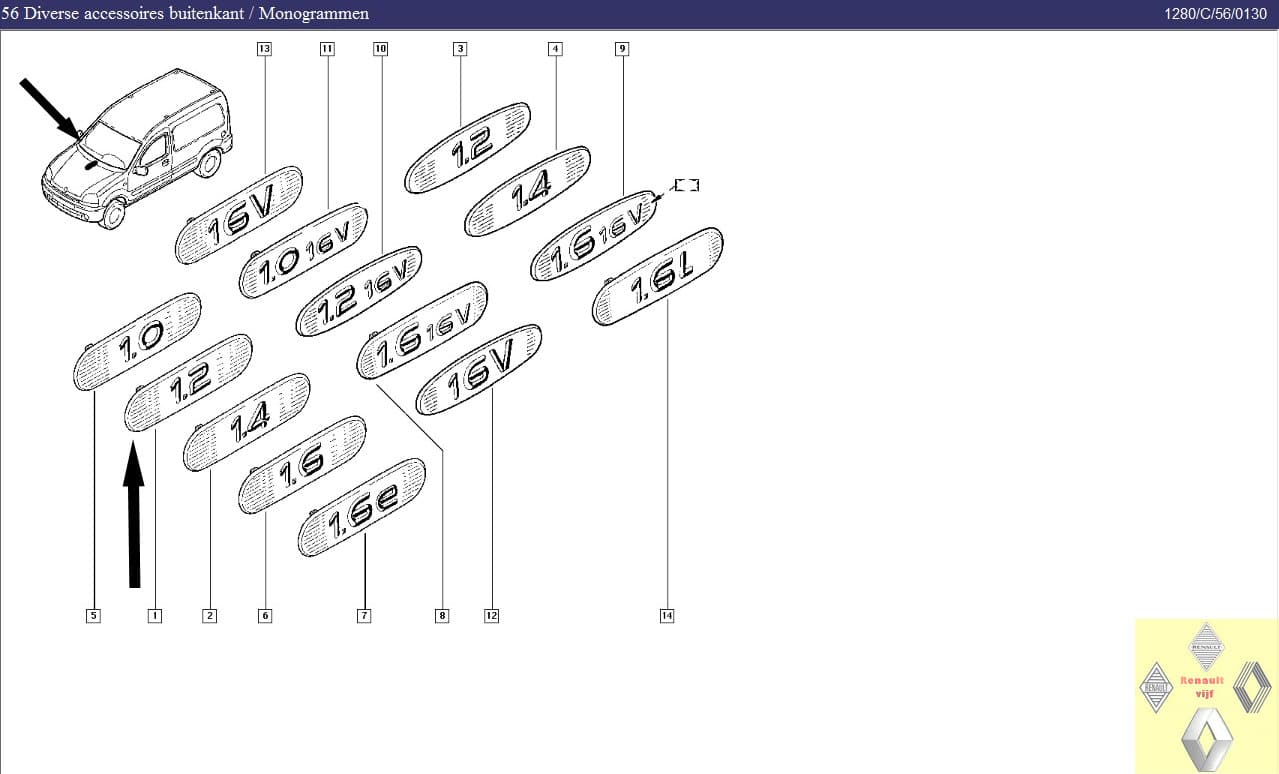
Task: Click the red "Renault vijf" text
Action: [1203, 687]
